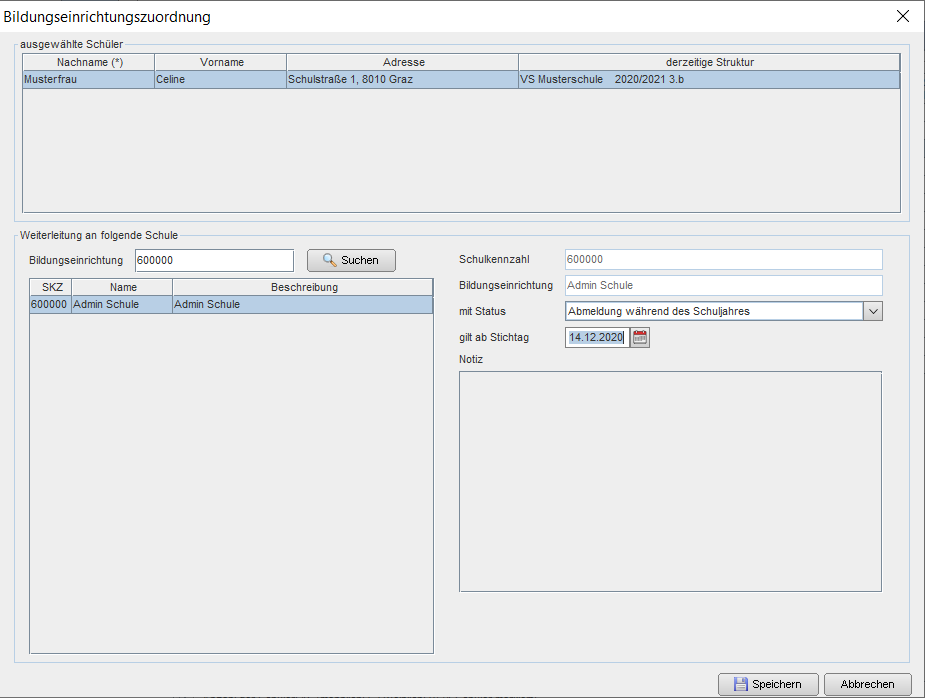
Task: Close the Bildungseinrichtungszuordnung window
Action: coord(902,16)
